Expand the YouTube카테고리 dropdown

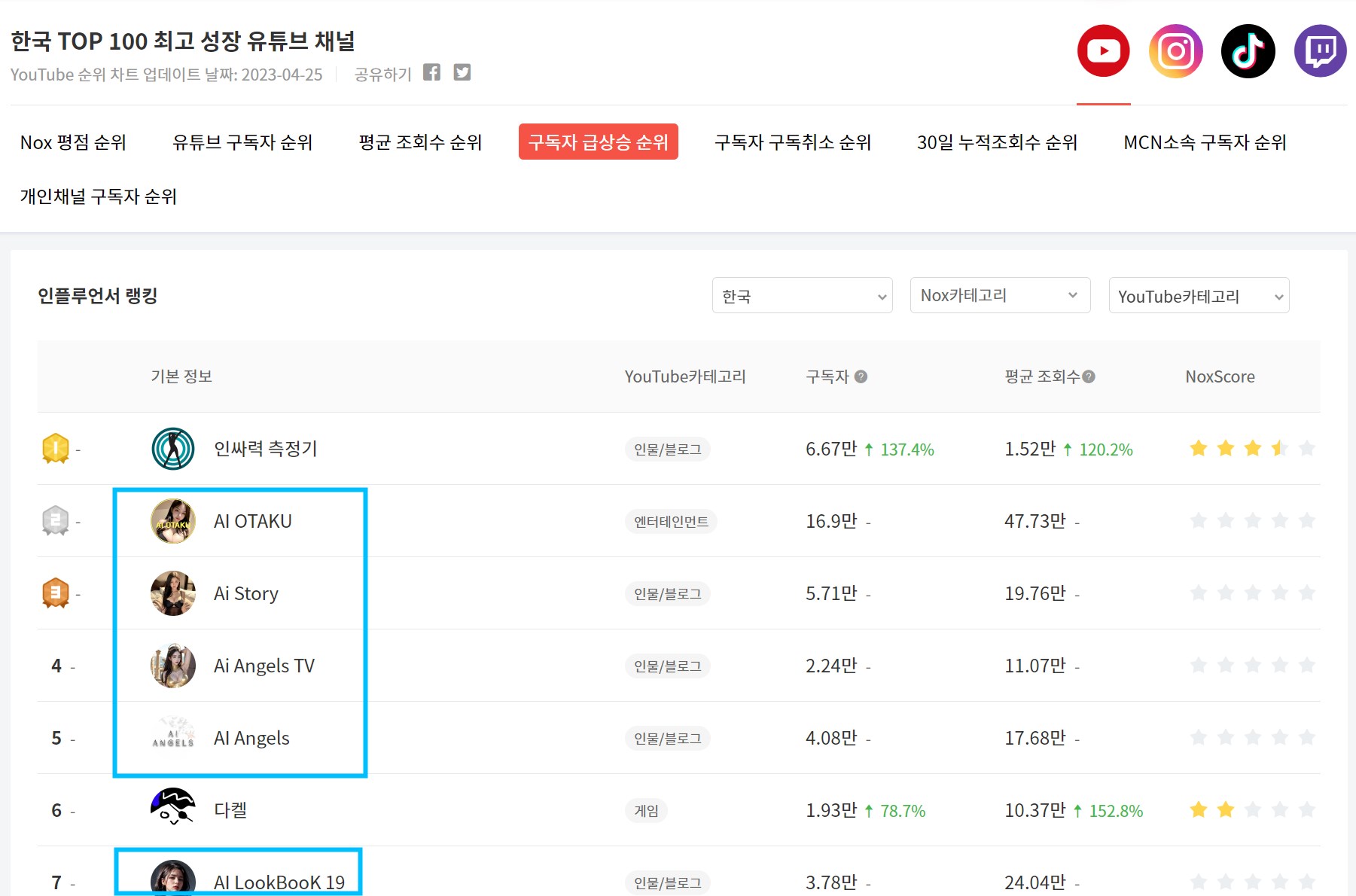point(1199,296)
